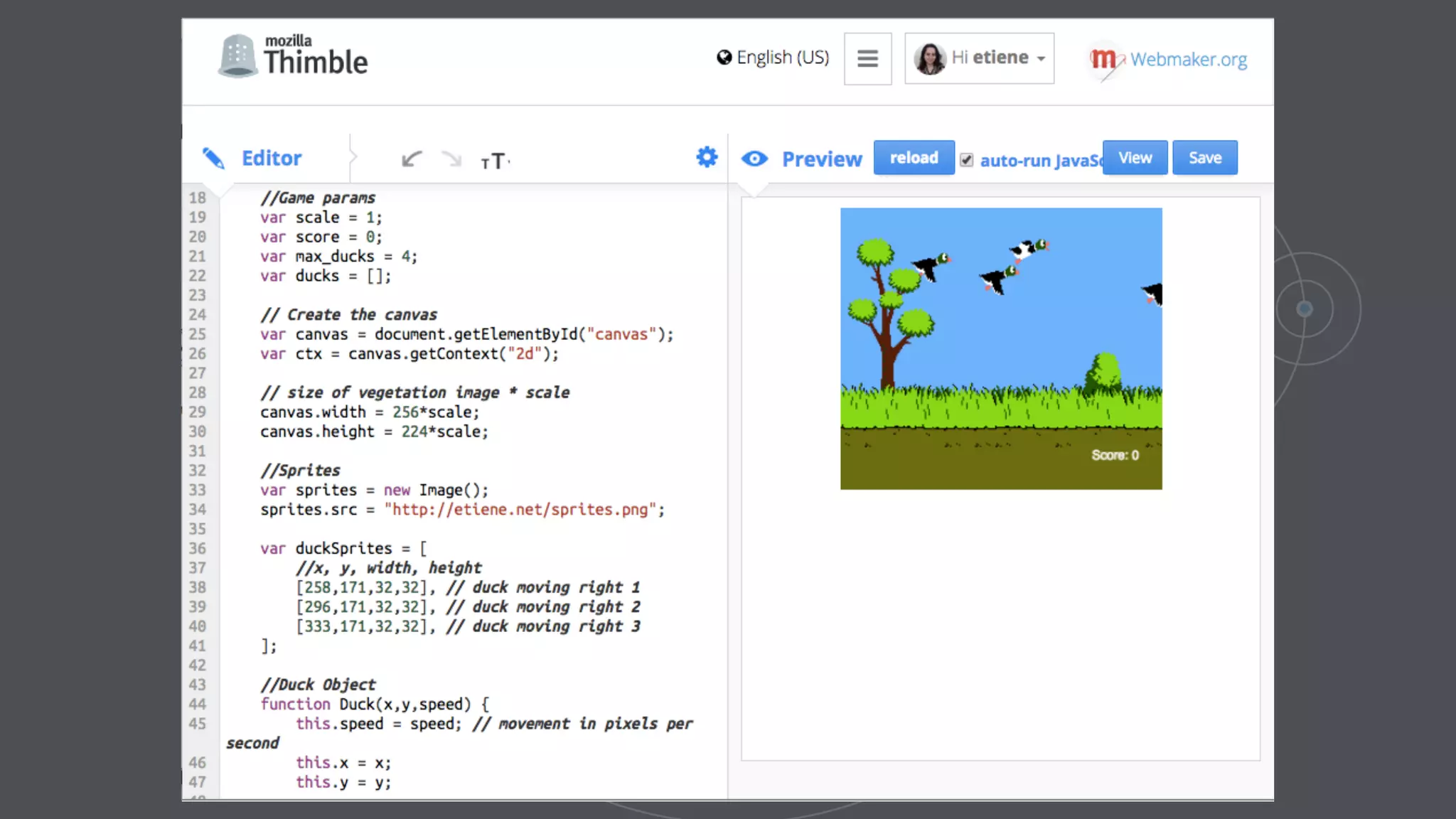Click the Preview eye icon

tap(754, 159)
